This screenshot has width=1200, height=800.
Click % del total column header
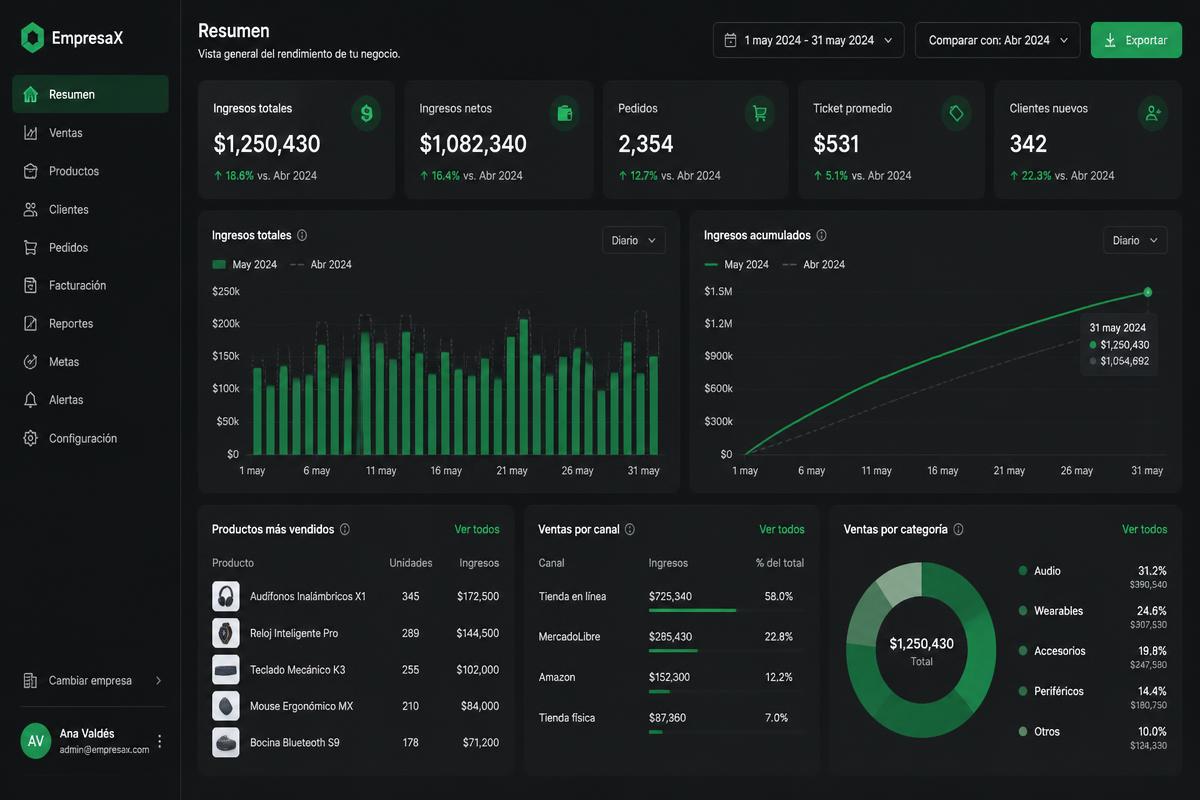(780, 563)
